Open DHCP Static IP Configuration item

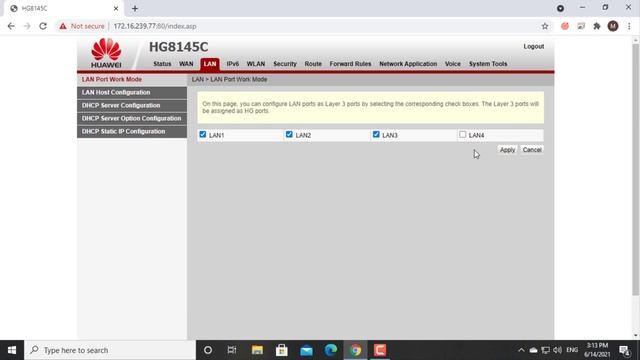click(x=132, y=131)
